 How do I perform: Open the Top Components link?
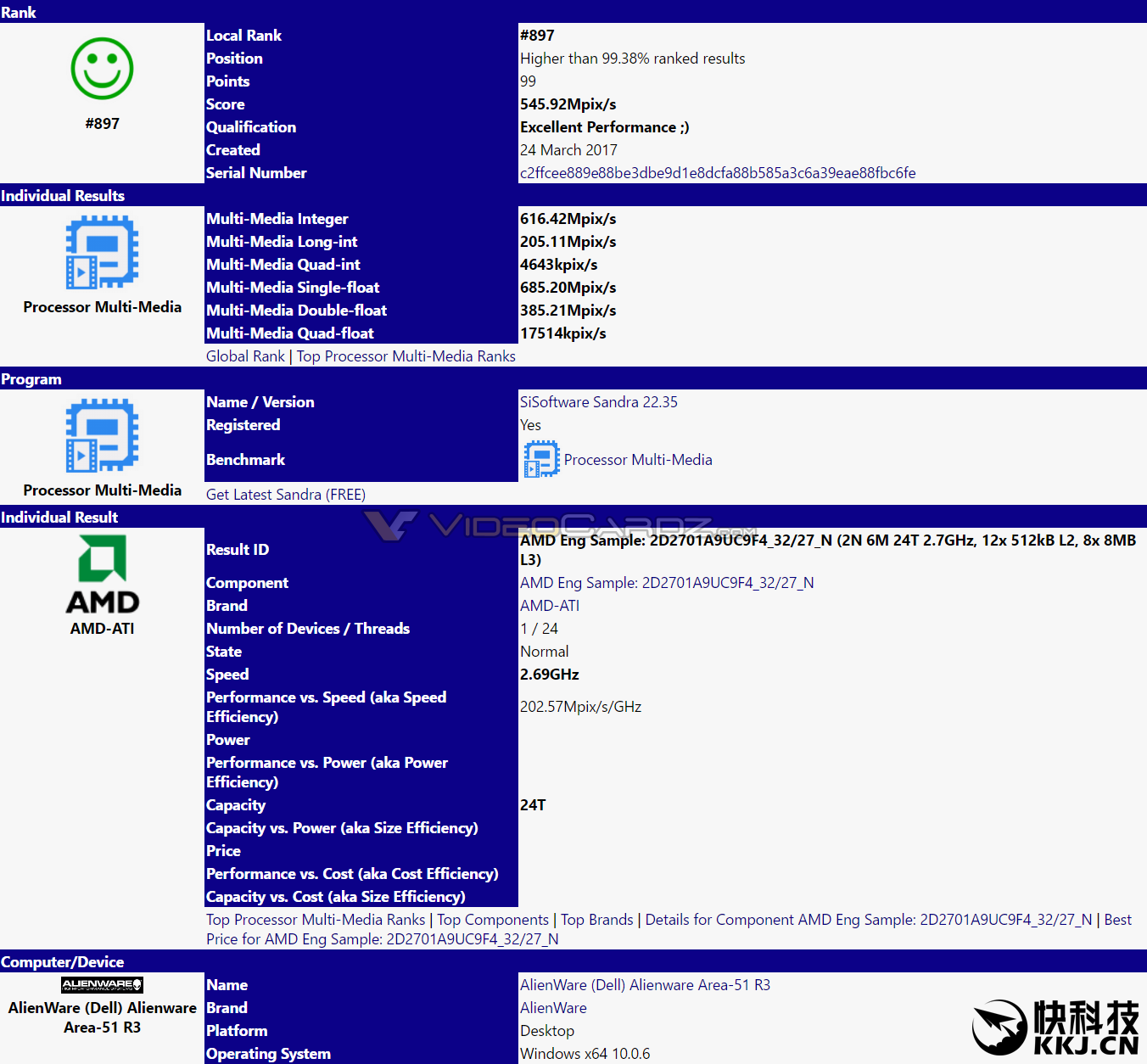point(493,920)
